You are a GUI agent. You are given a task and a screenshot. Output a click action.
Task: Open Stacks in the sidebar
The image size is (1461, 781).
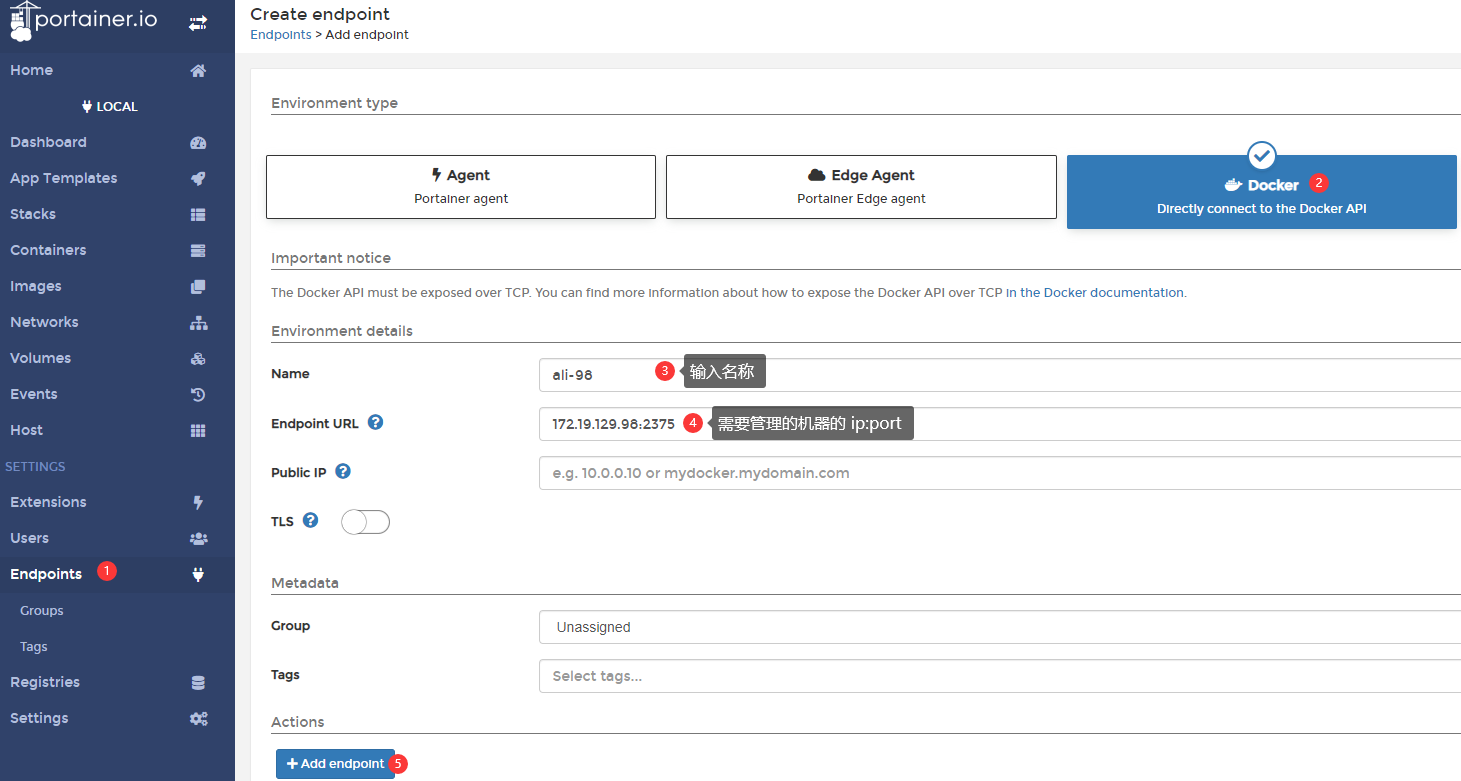(117, 214)
